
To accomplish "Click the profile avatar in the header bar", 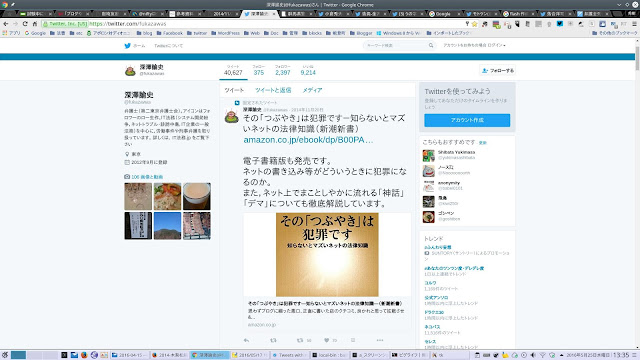I will pyautogui.click(x=130, y=71).
